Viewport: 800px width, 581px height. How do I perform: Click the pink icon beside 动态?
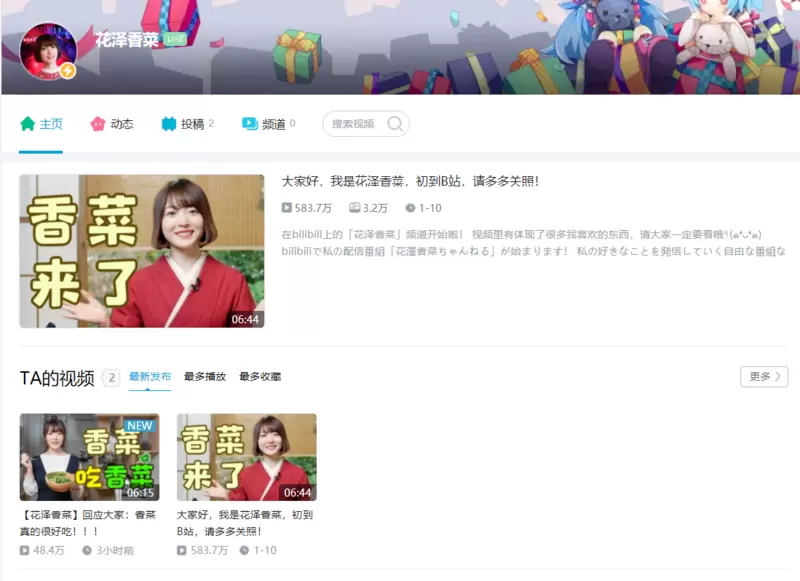97,124
